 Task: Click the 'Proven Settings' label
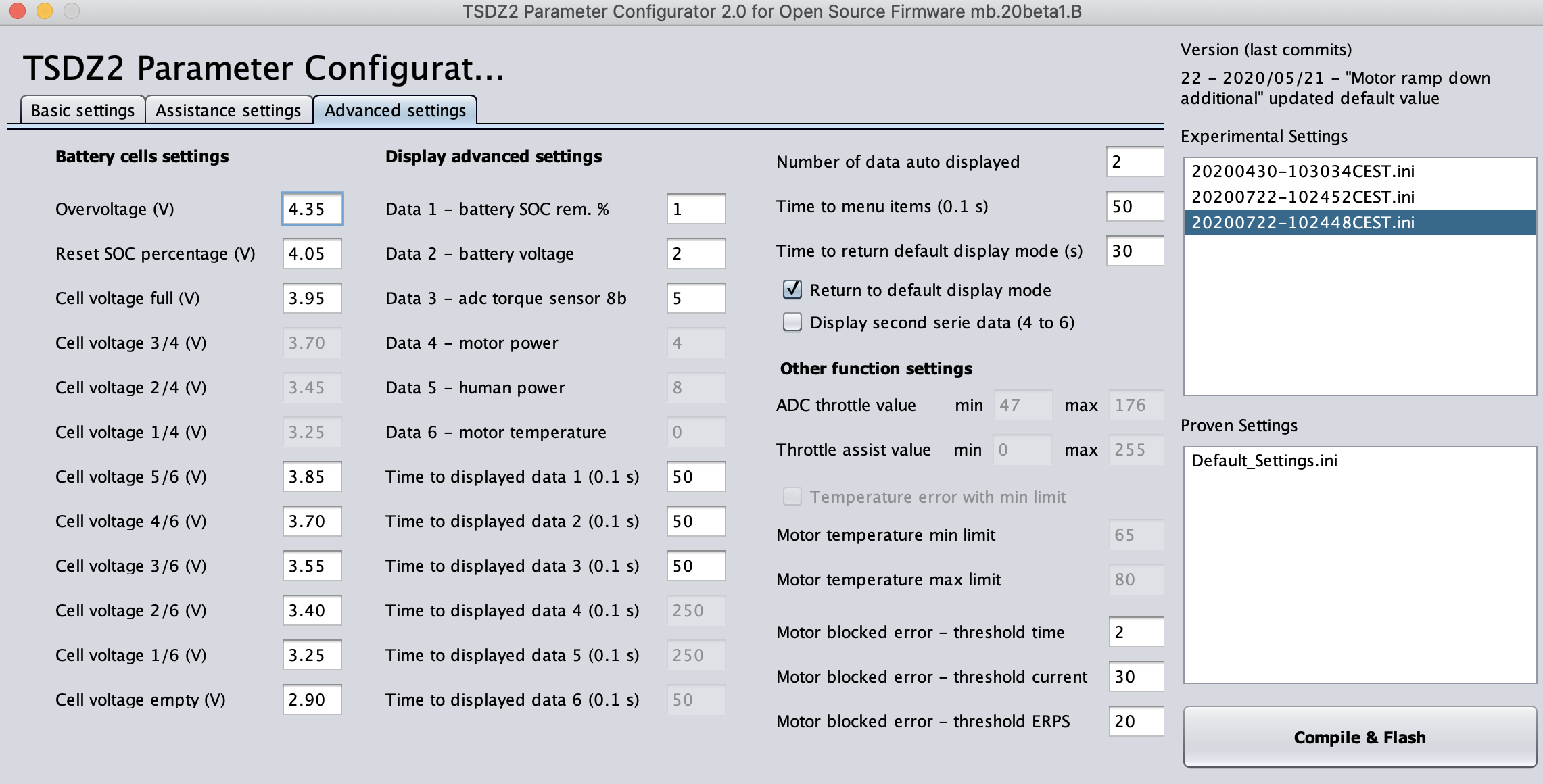[x=1239, y=425]
